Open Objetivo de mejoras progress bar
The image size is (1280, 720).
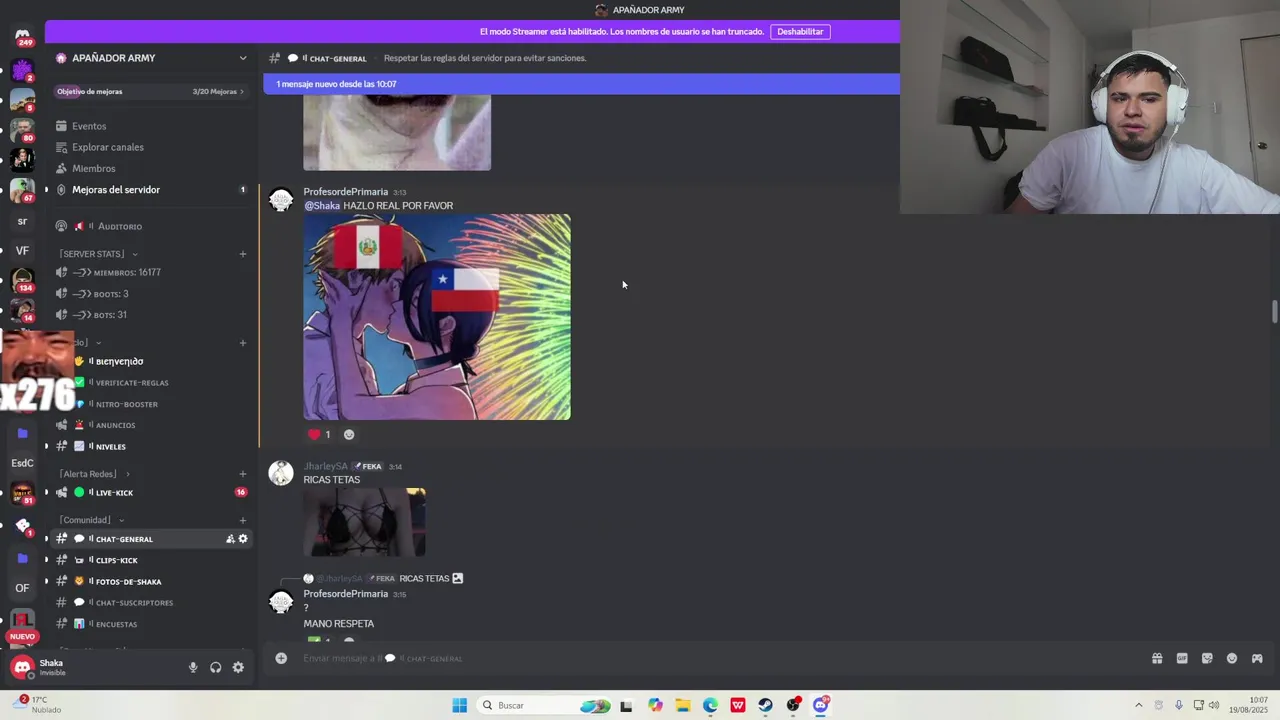(x=151, y=91)
